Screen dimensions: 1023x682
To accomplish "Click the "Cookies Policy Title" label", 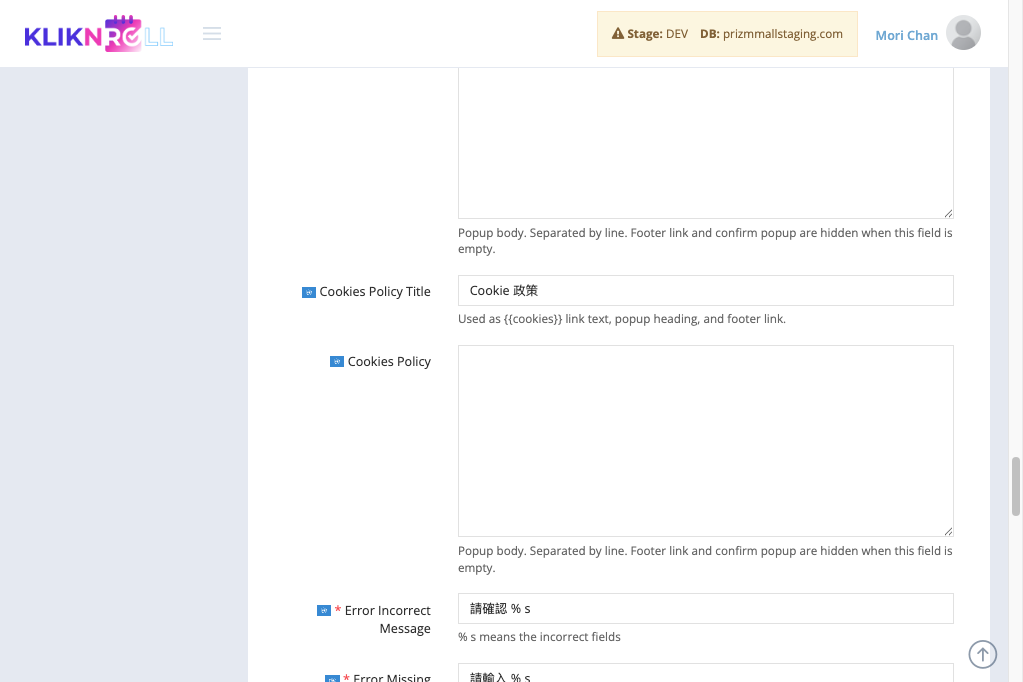I will point(374,292).
